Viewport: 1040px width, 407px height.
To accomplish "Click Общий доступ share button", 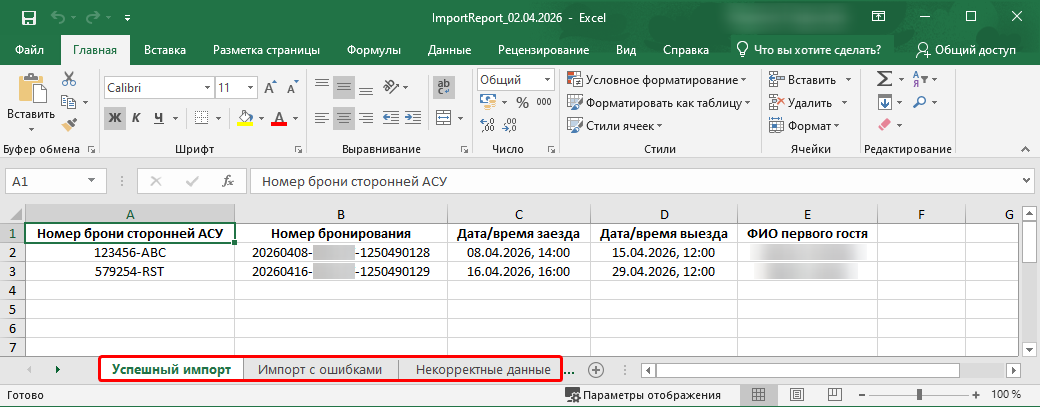I will (966, 50).
